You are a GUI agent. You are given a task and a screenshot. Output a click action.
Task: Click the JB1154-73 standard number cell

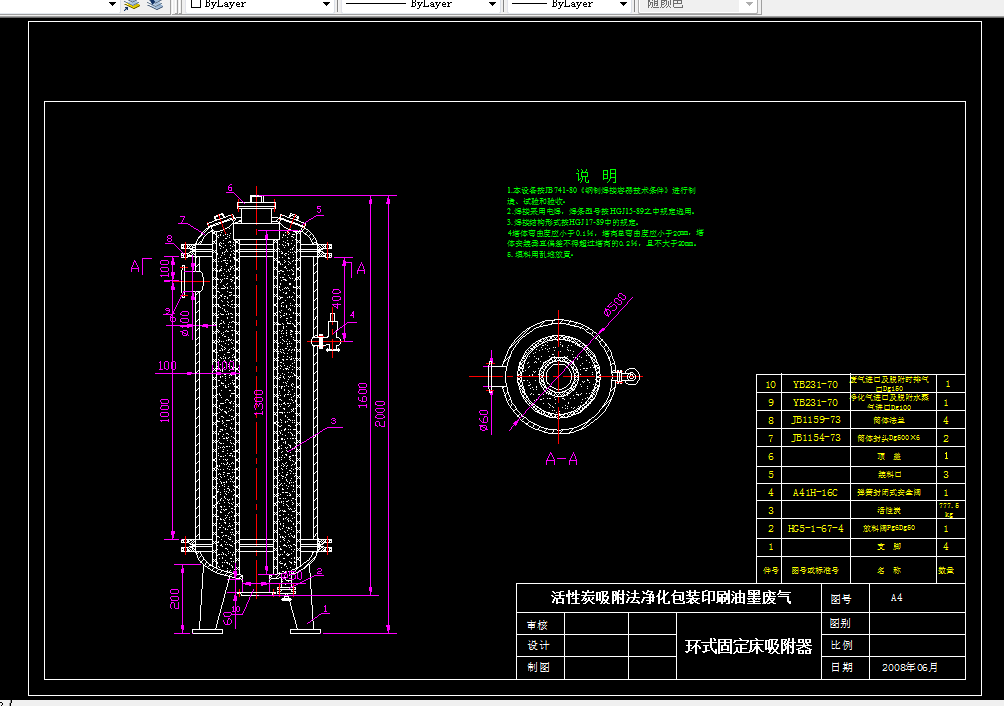tap(816, 438)
